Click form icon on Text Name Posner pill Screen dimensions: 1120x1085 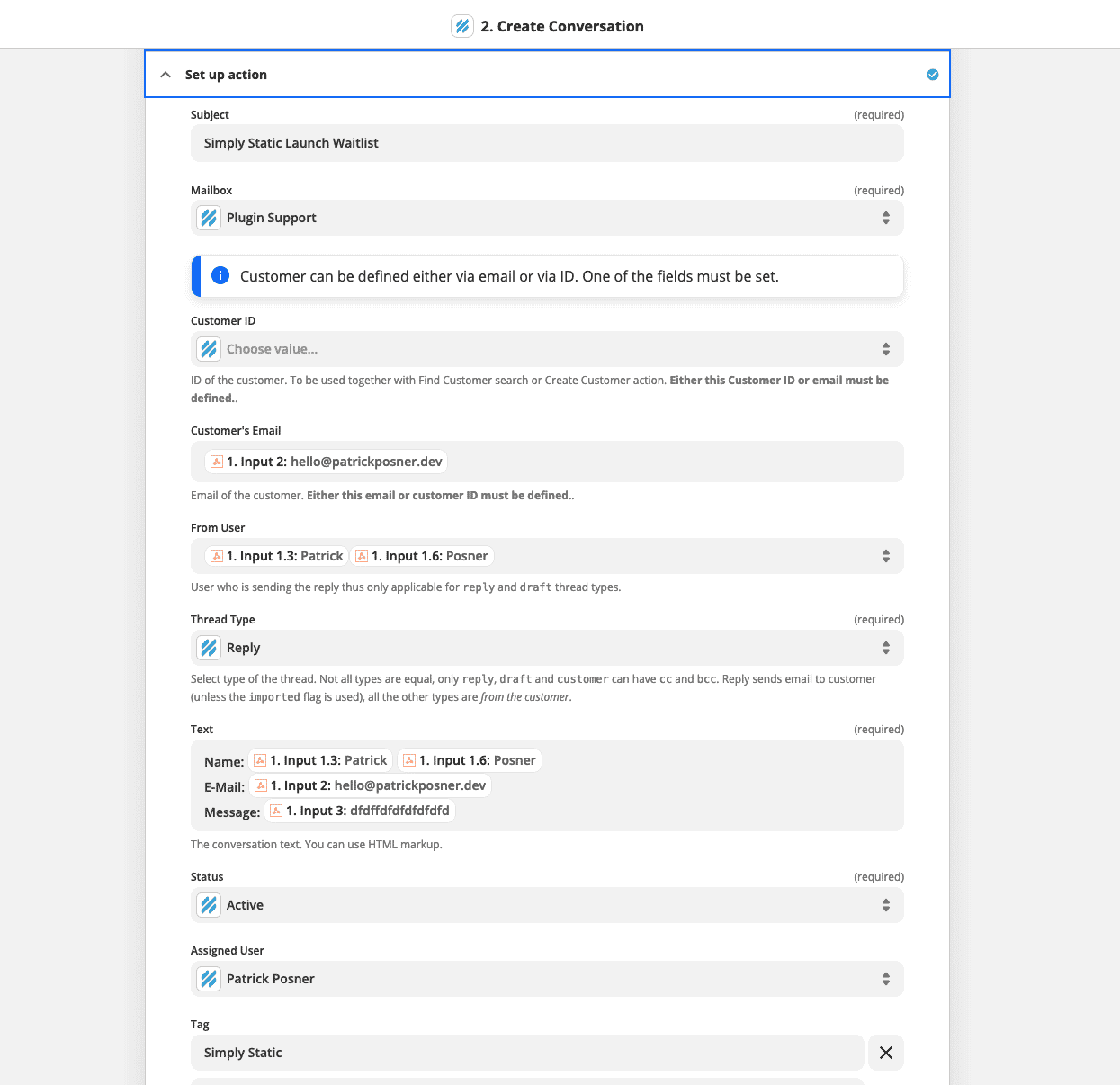coord(409,760)
